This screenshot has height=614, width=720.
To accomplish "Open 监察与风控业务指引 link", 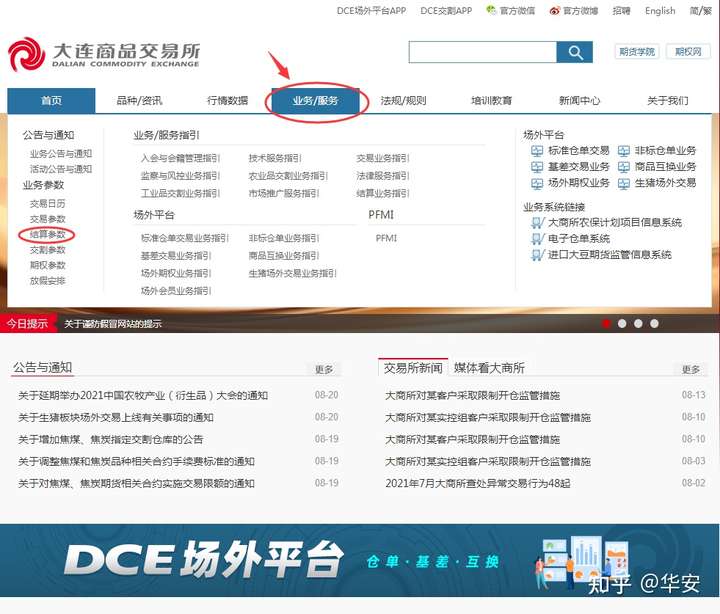I will (x=180, y=176).
